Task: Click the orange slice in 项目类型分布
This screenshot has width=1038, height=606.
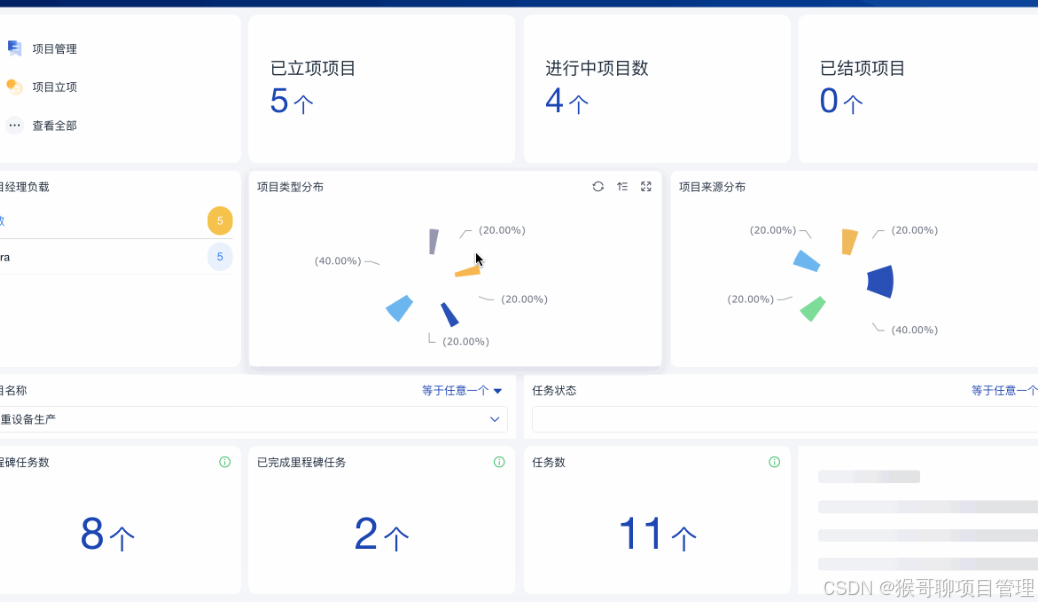Action: pyautogui.click(x=468, y=271)
